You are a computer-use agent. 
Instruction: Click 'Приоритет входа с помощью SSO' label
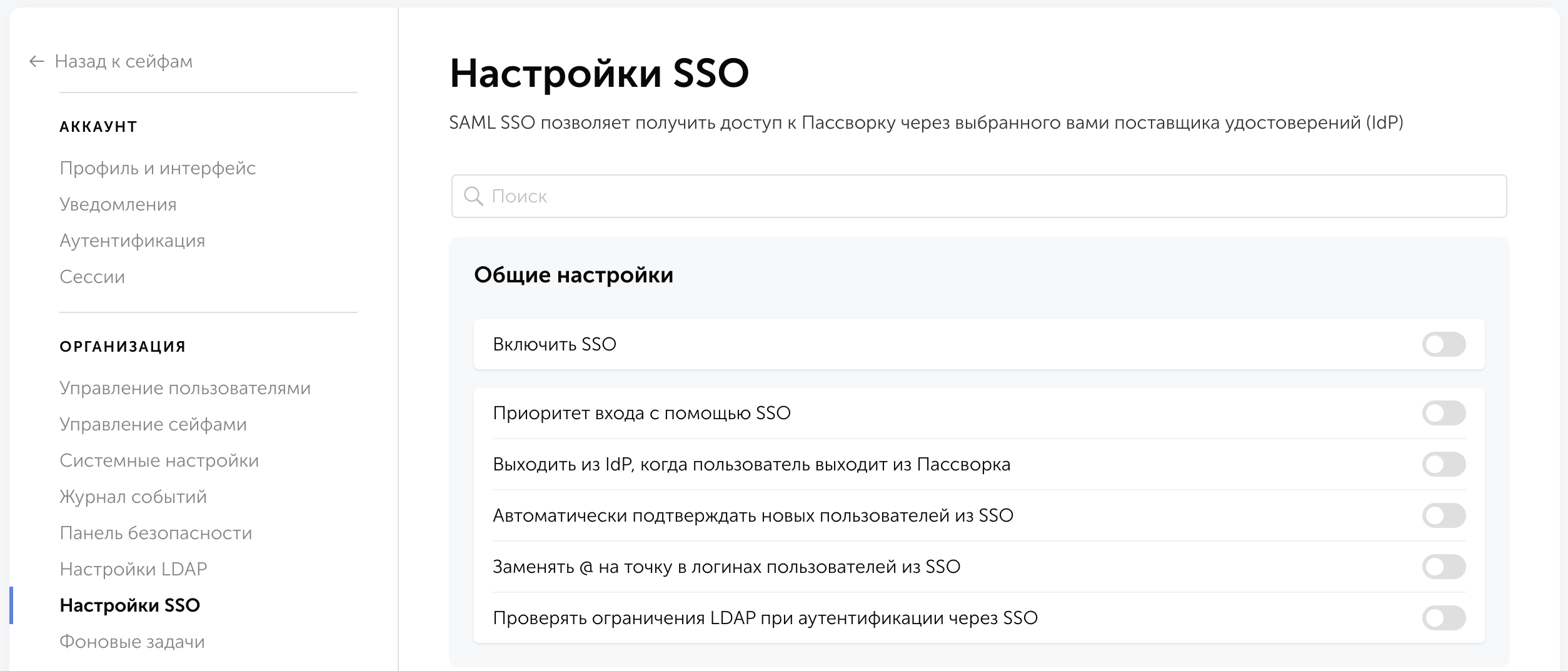[642, 413]
